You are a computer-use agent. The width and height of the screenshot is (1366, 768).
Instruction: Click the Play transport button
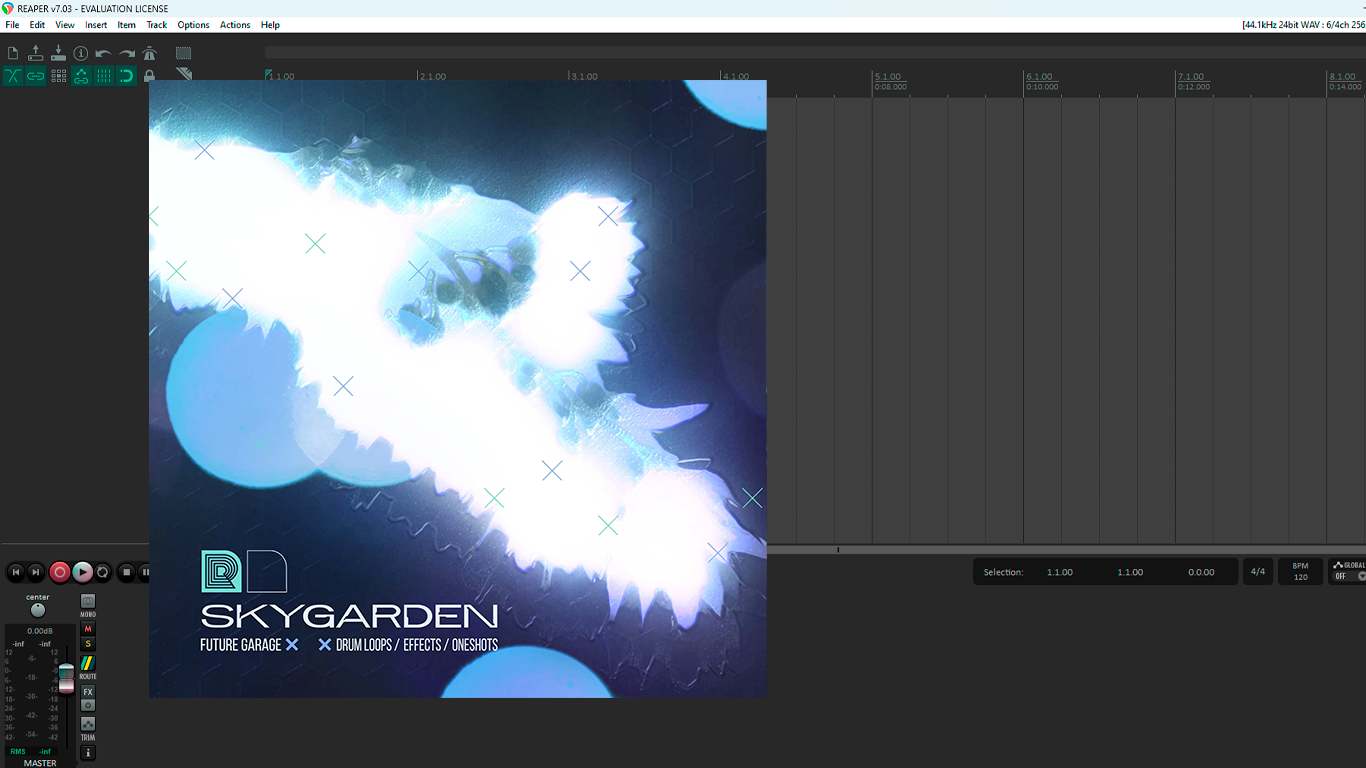click(83, 572)
